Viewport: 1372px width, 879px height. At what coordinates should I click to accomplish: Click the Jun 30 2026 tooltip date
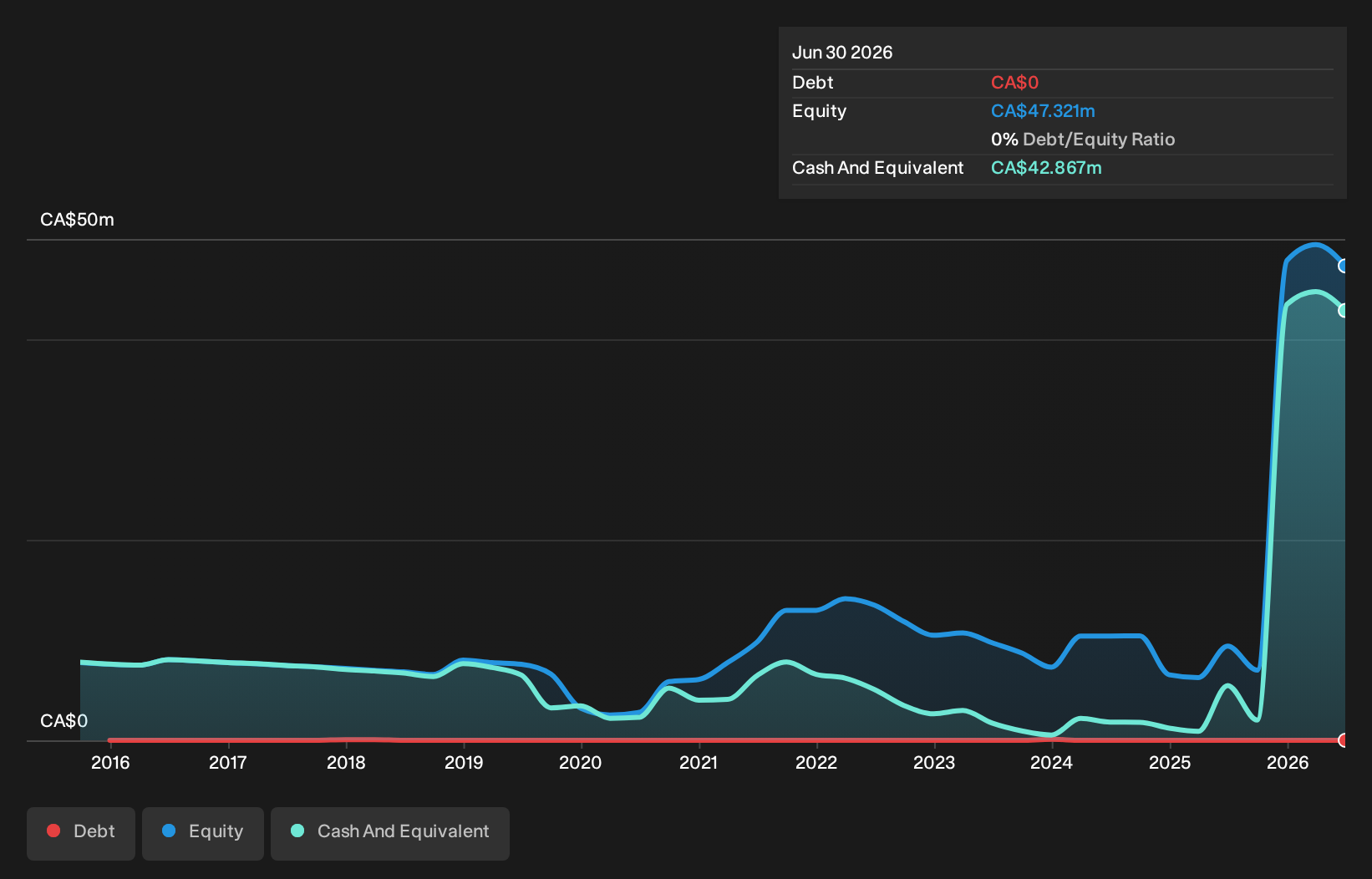point(842,53)
